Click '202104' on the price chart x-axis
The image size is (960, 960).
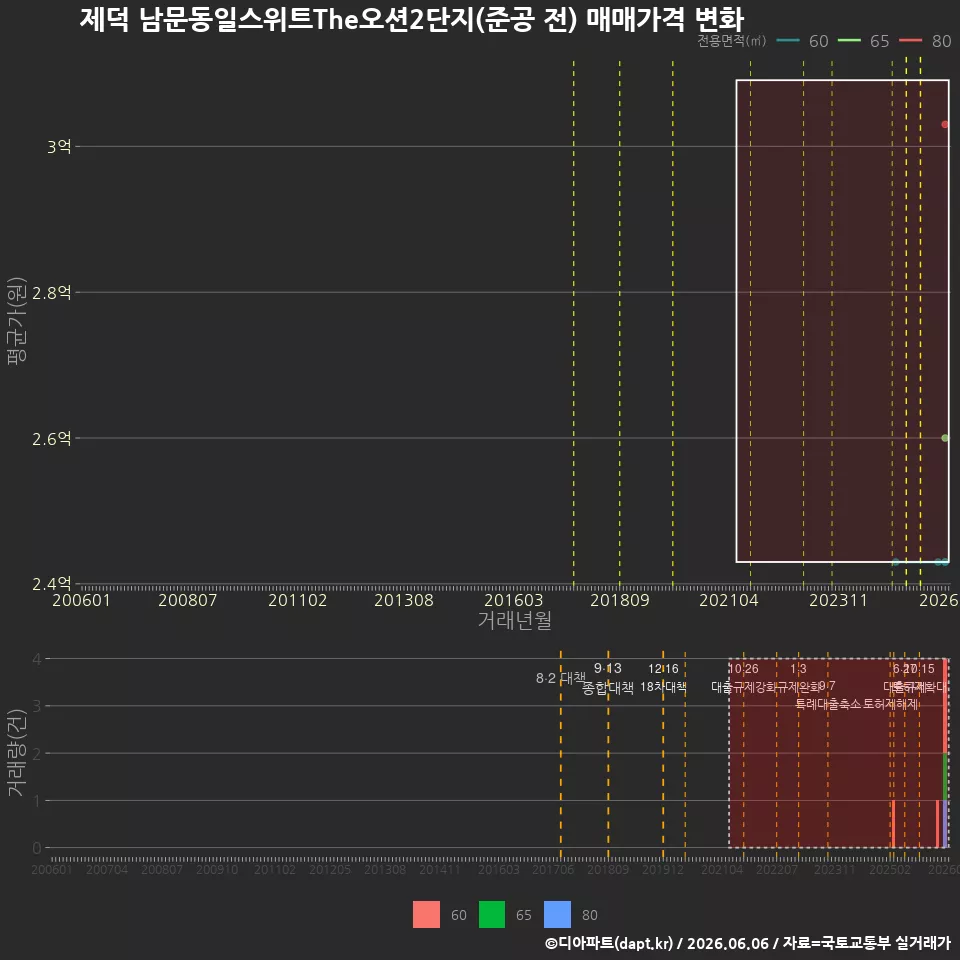[729, 600]
